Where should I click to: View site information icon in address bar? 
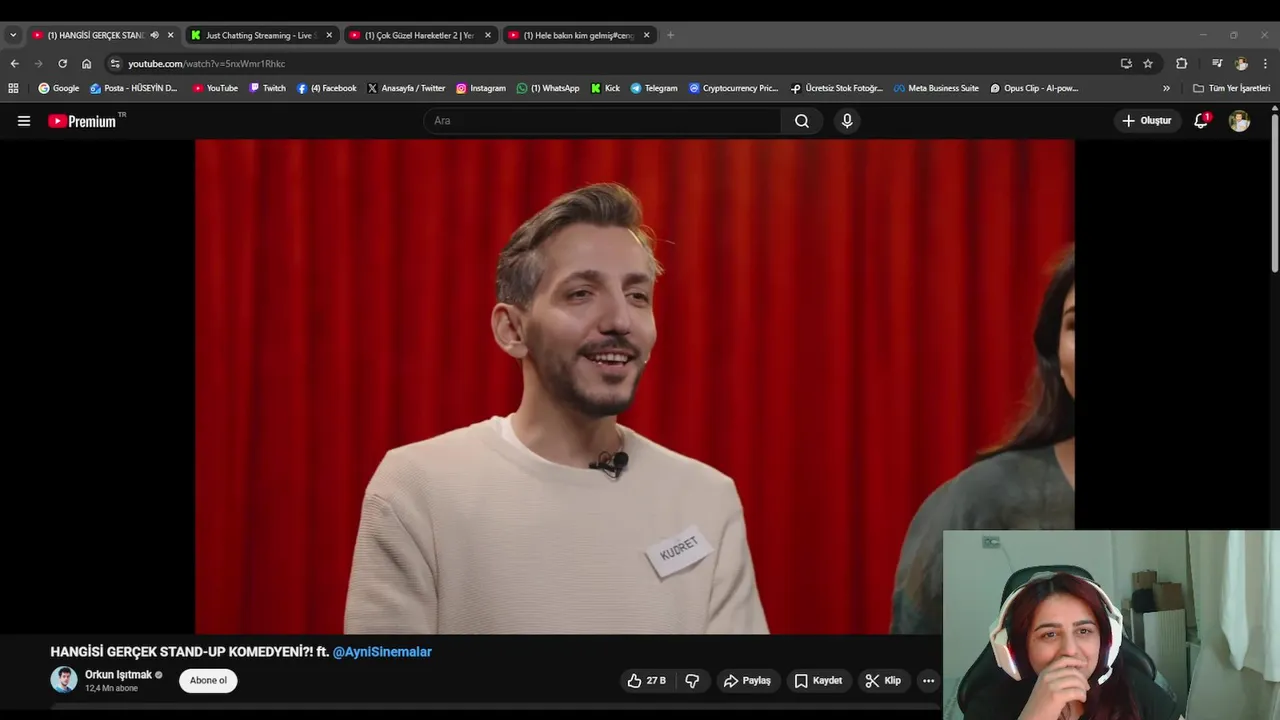(x=115, y=63)
